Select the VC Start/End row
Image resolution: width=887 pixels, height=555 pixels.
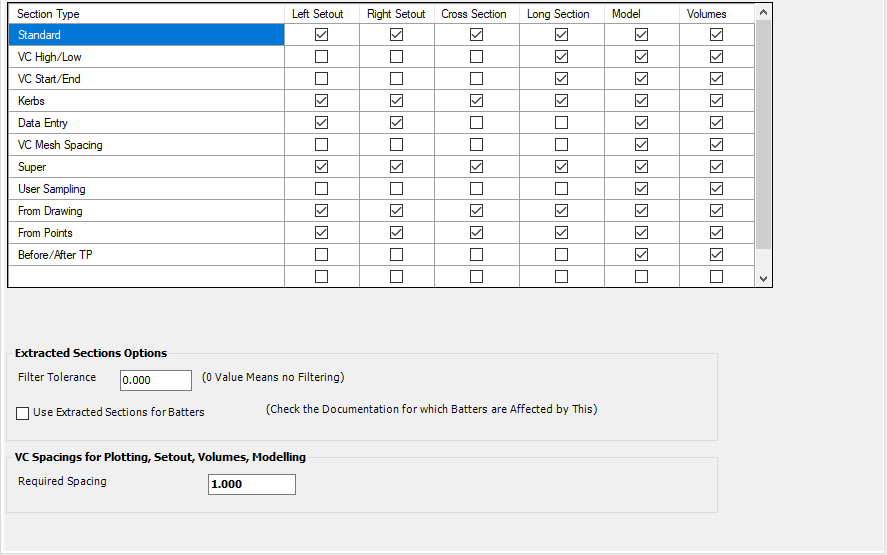coord(147,79)
